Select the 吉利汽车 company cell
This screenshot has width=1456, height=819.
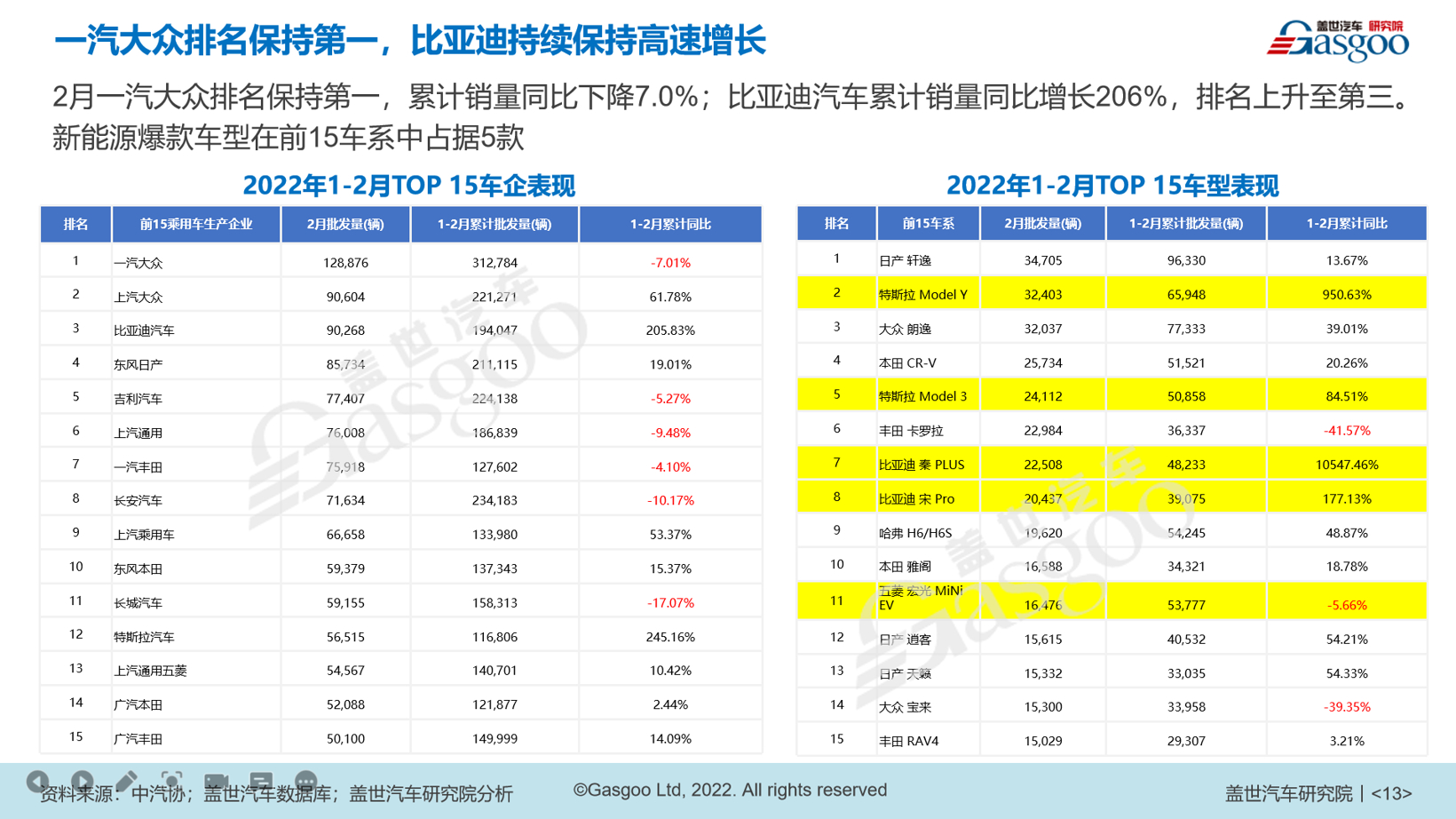click(x=196, y=398)
